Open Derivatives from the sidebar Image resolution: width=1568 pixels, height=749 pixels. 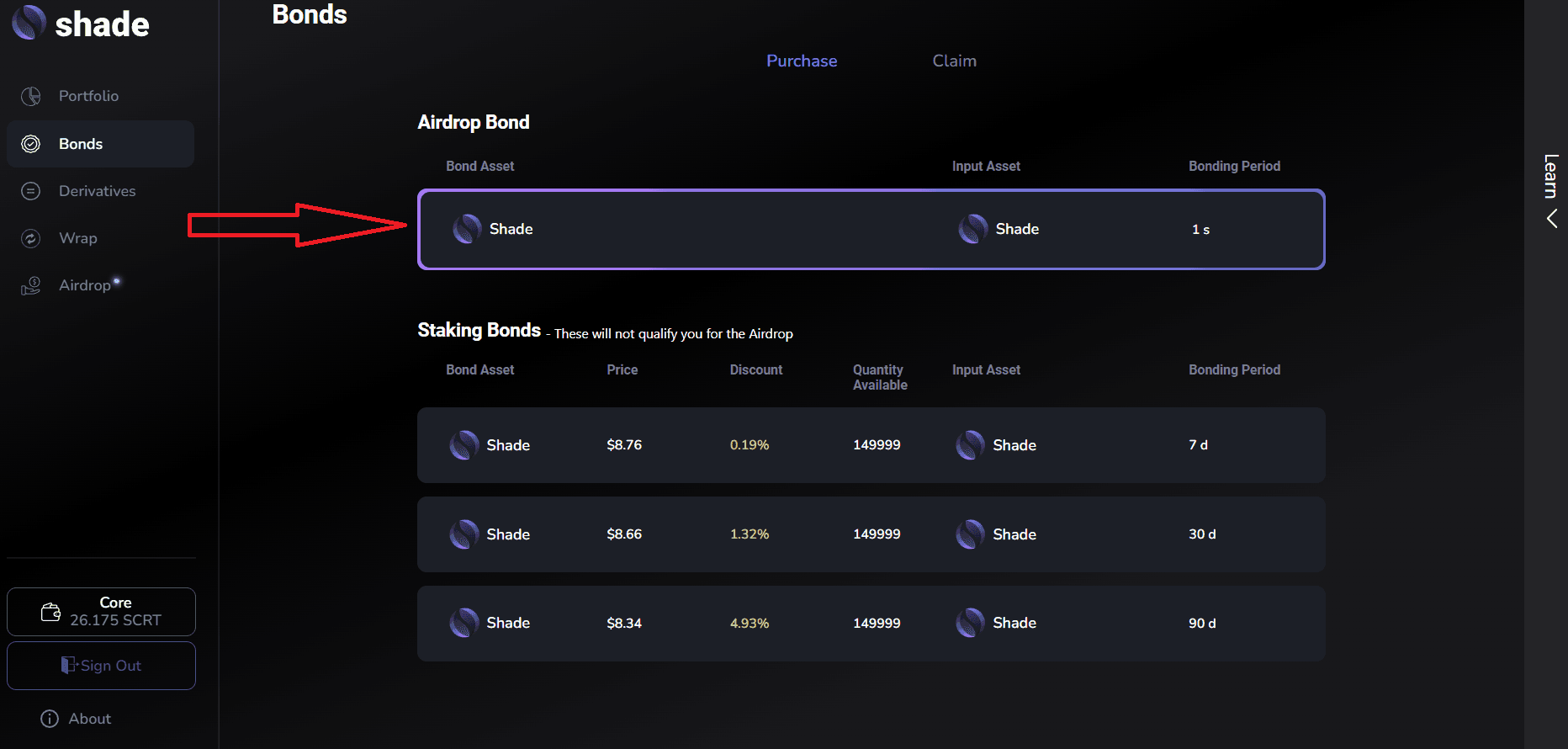point(100,191)
